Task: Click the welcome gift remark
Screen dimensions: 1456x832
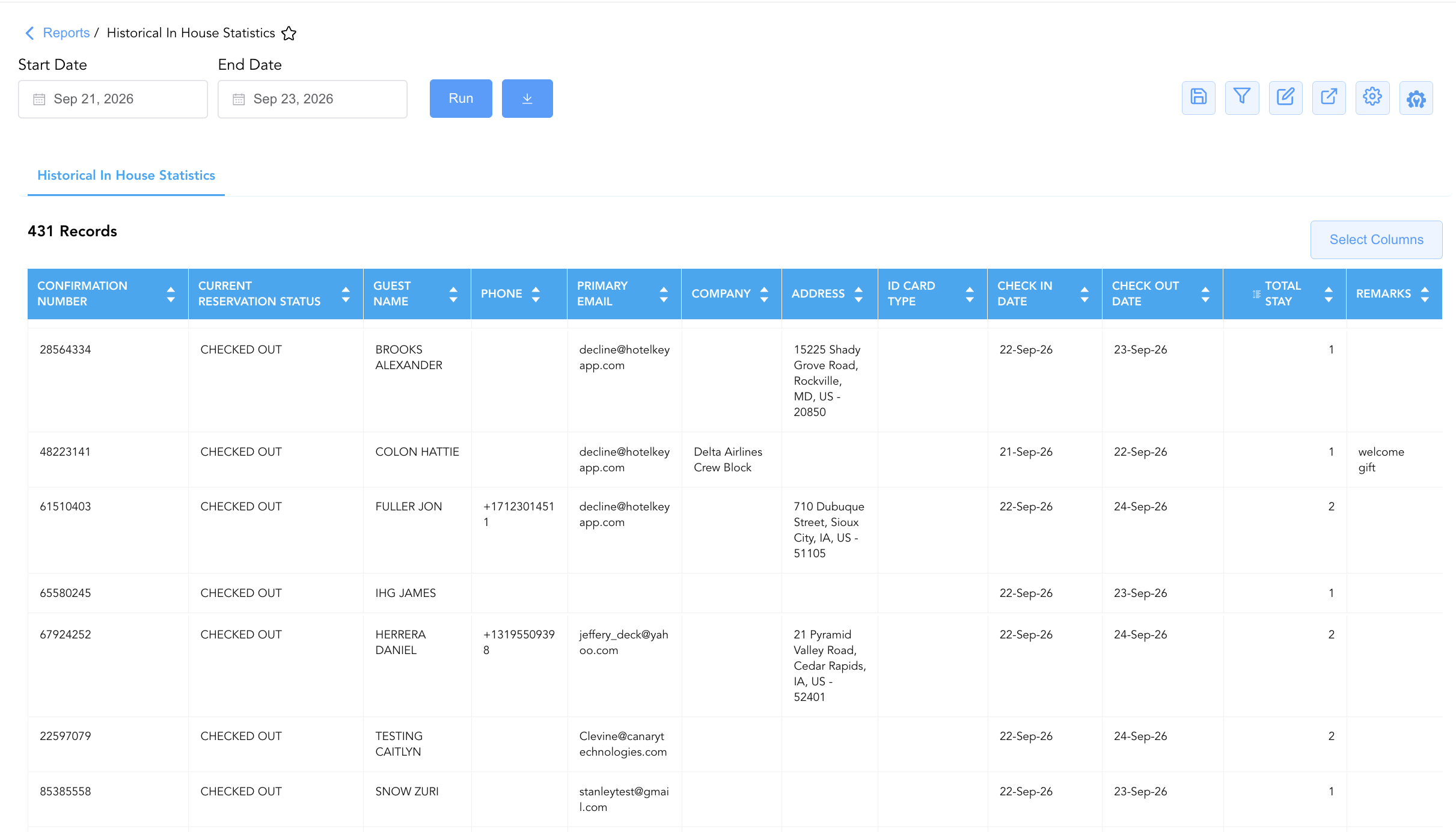Action: click(x=1381, y=459)
